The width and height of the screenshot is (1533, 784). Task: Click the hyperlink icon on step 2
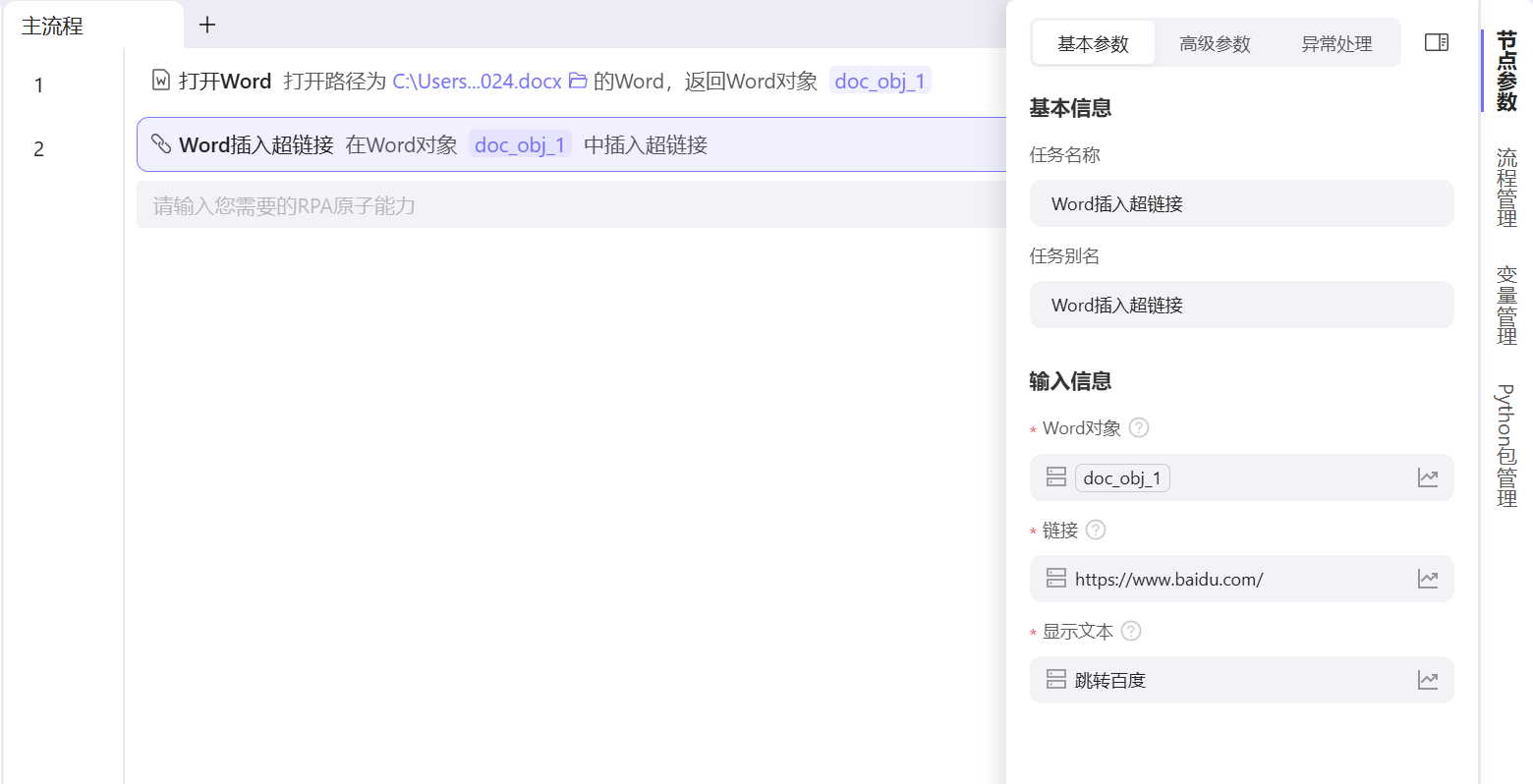162,144
